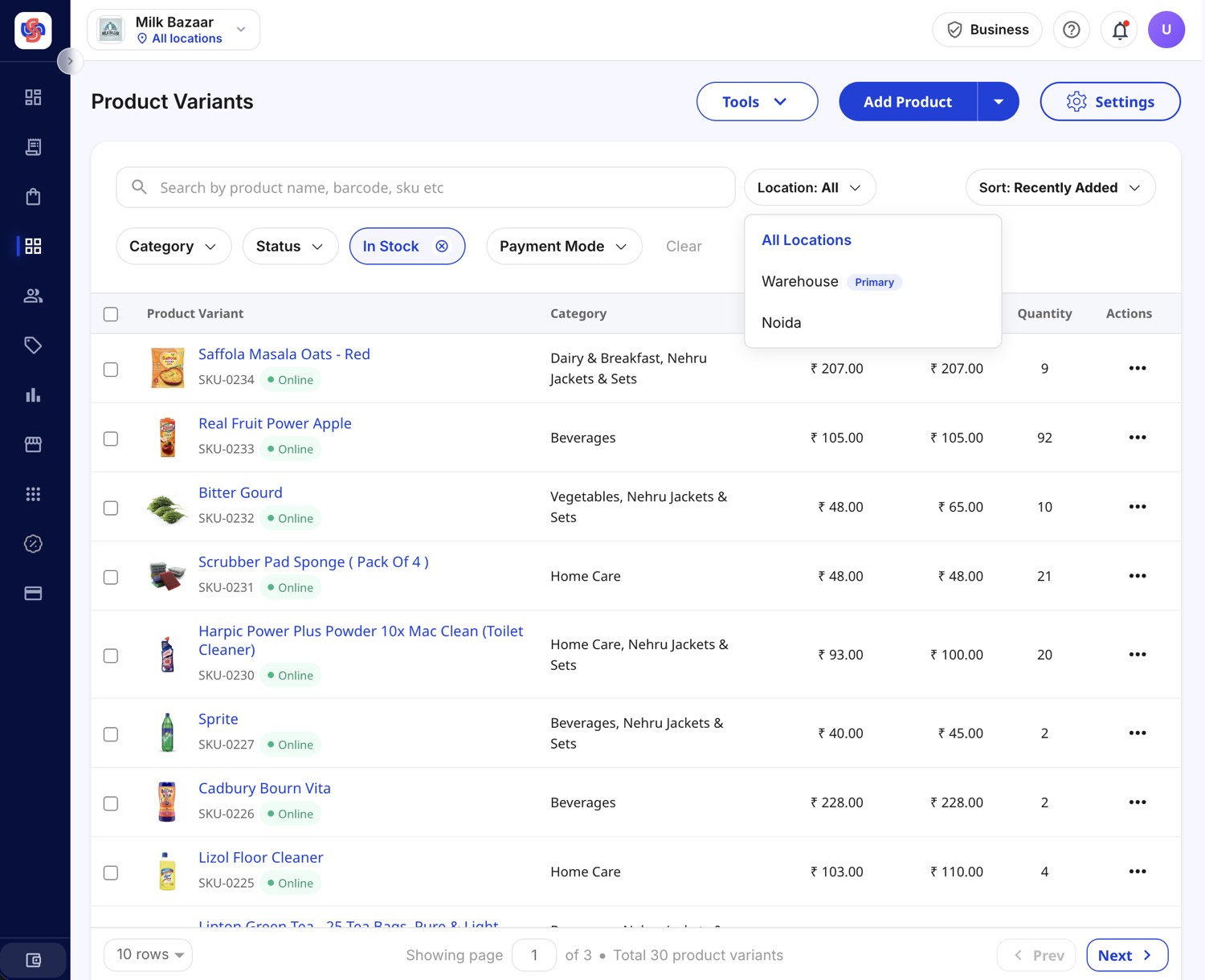The width and height of the screenshot is (1205, 980).
Task: Expand the Status filter
Action: [x=289, y=246]
